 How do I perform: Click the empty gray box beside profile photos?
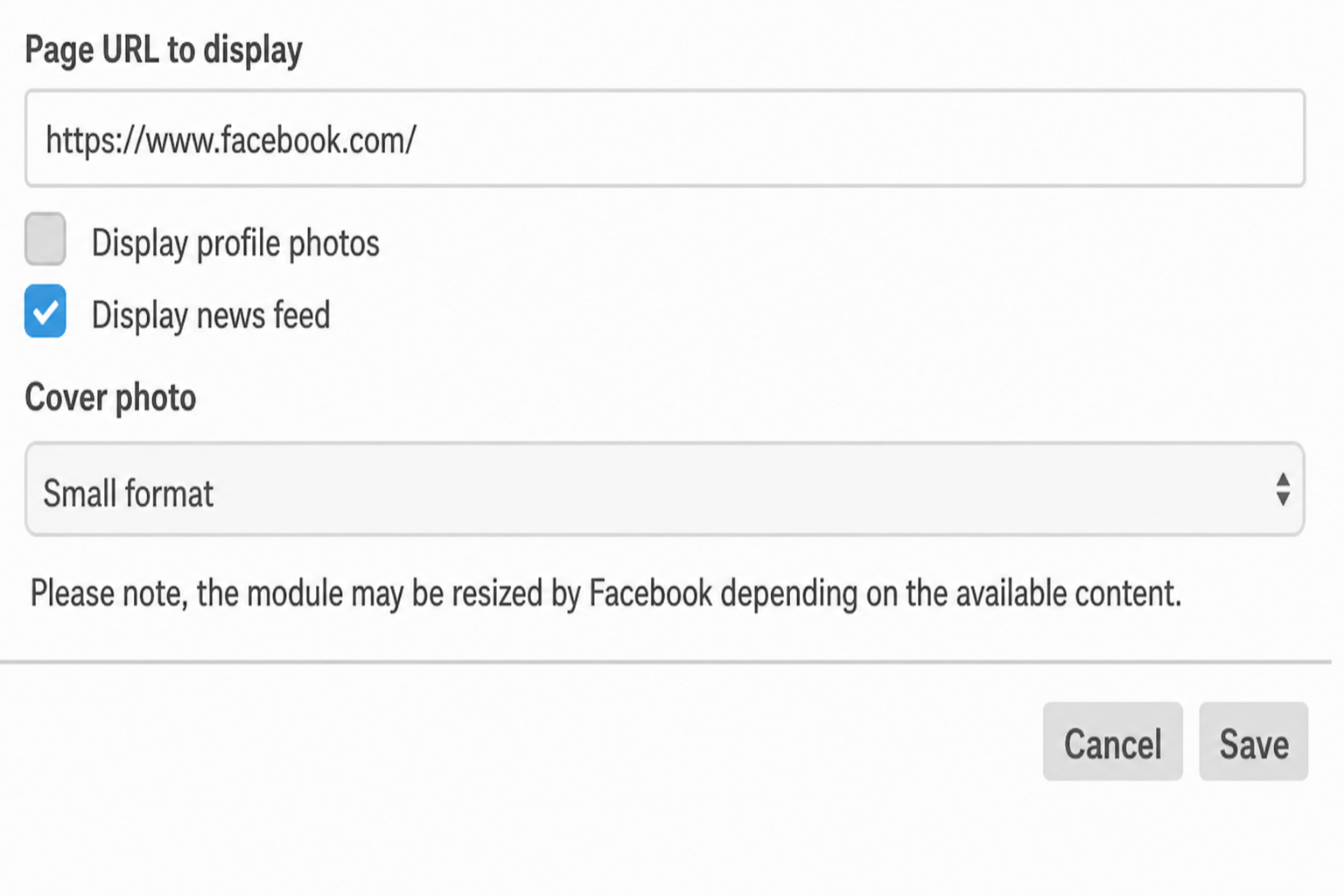click(45, 239)
